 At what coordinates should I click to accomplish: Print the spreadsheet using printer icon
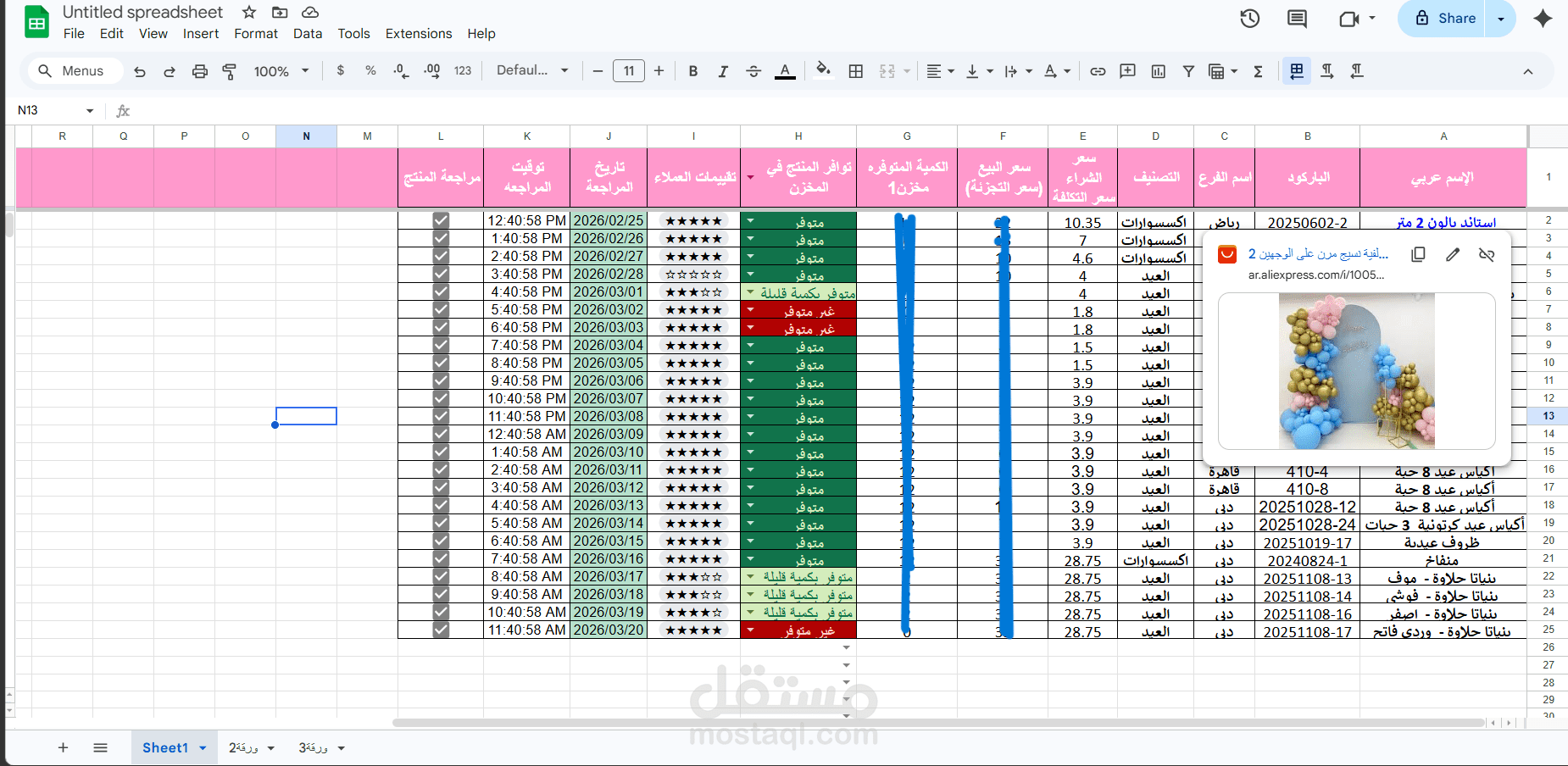point(199,71)
